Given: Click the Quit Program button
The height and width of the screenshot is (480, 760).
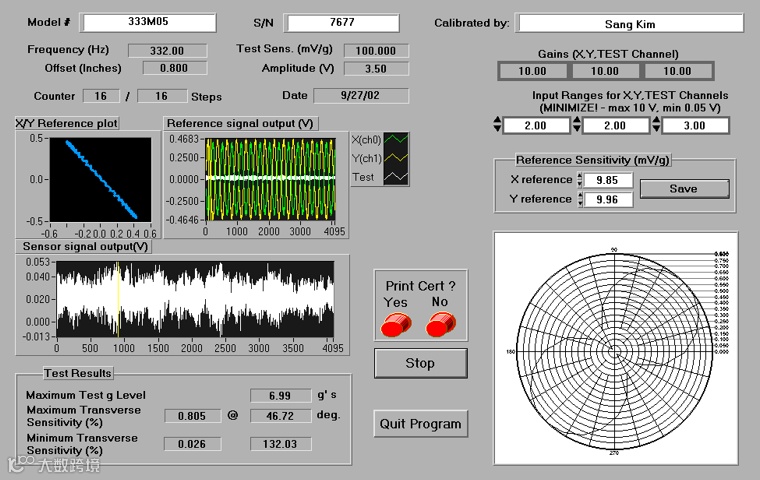Looking at the screenshot, I should pos(420,424).
